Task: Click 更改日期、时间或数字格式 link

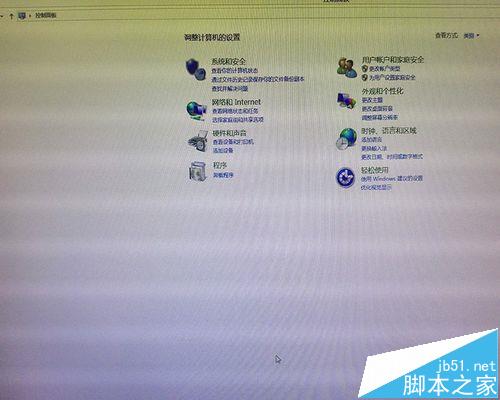Action: pos(392,156)
